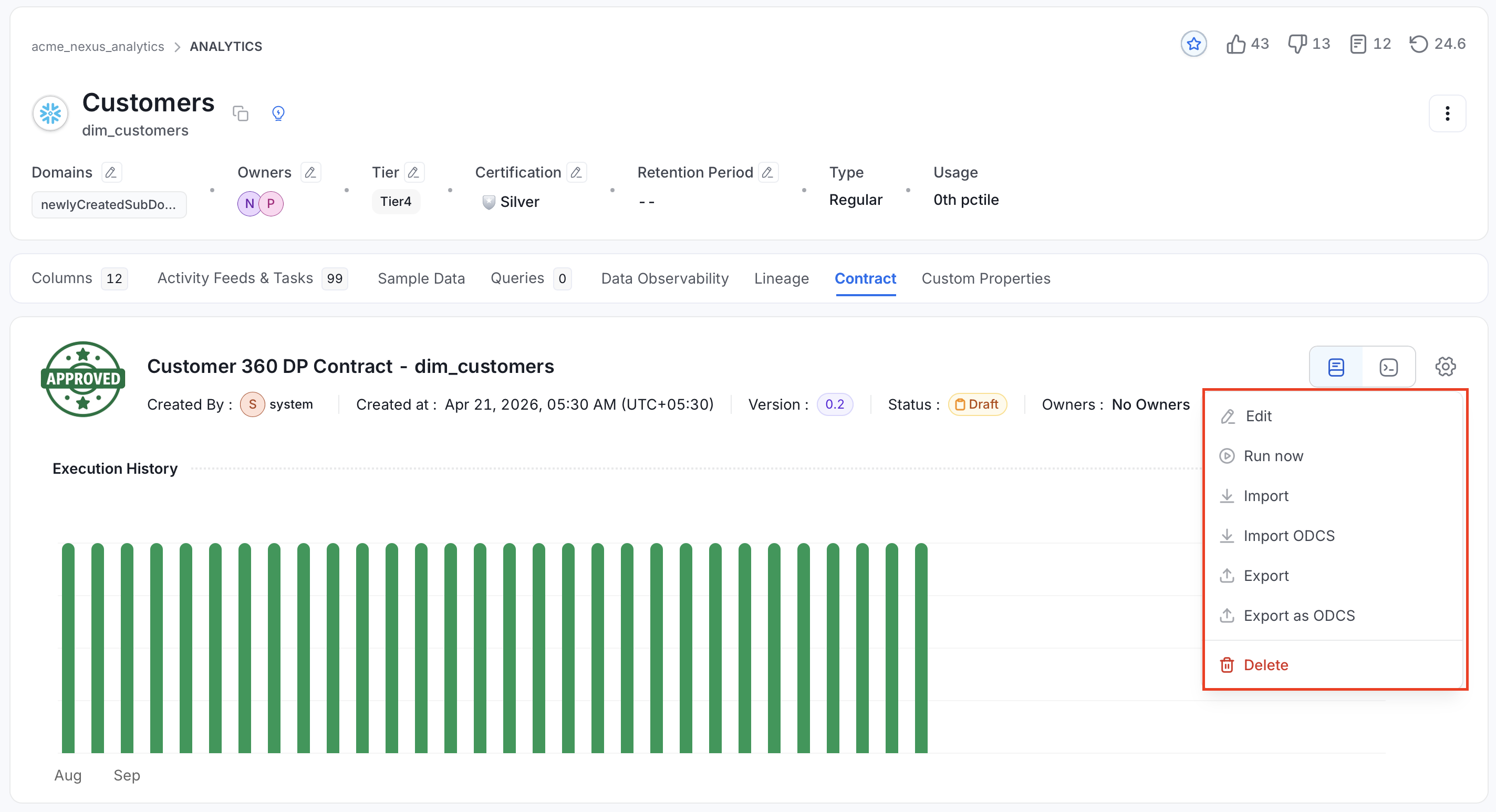The image size is (1496, 812).
Task: Switch to Sample Data tab
Action: click(x=421, y=278)
